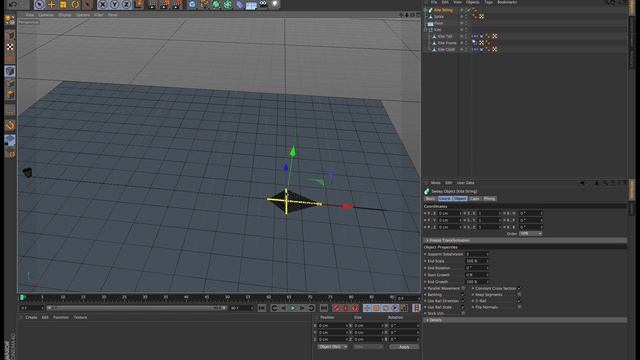
Task: Click the End Scale value field
Action: tap(477, 261)
